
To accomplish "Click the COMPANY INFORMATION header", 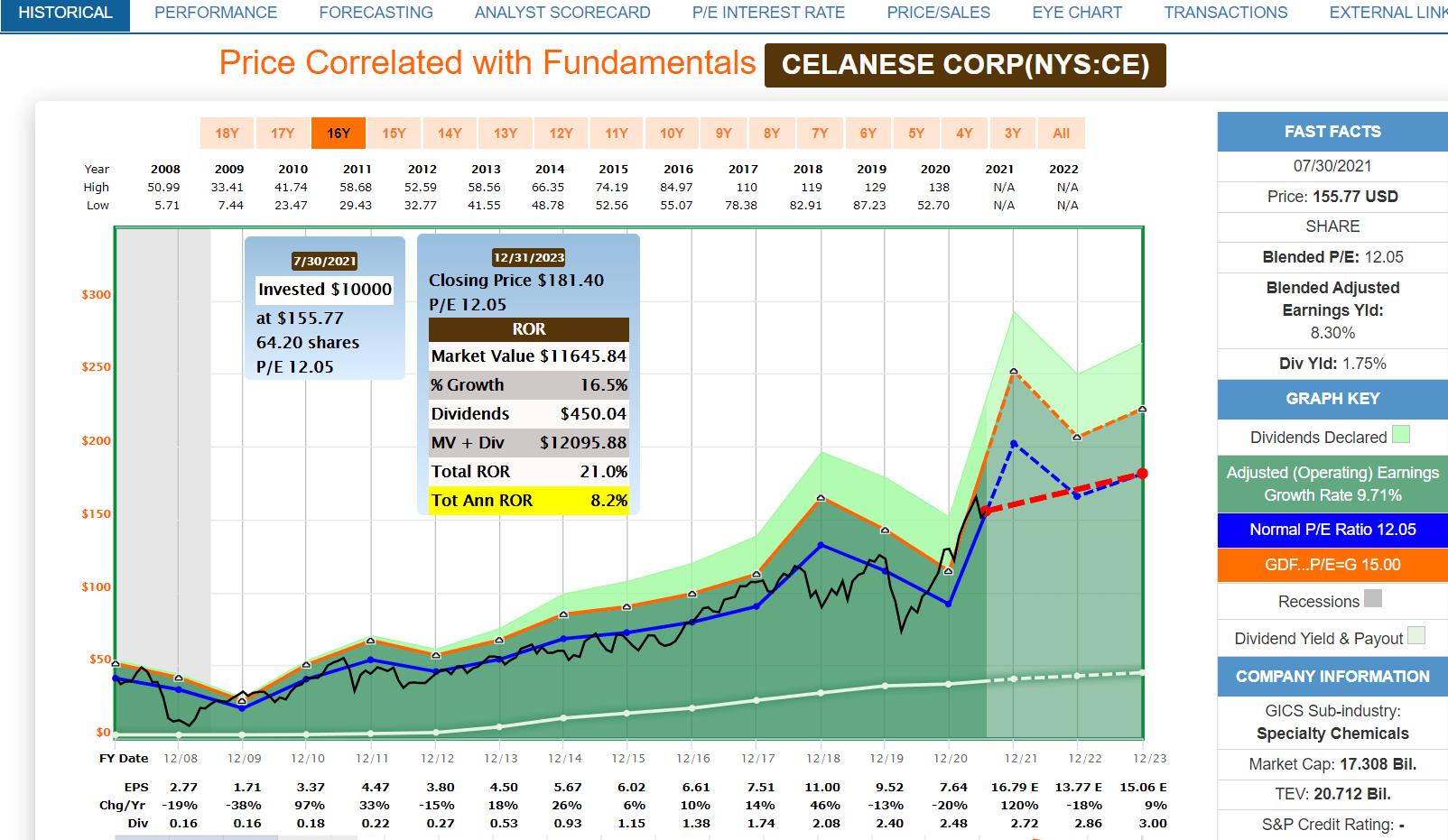I will (x=1332, y=677).
